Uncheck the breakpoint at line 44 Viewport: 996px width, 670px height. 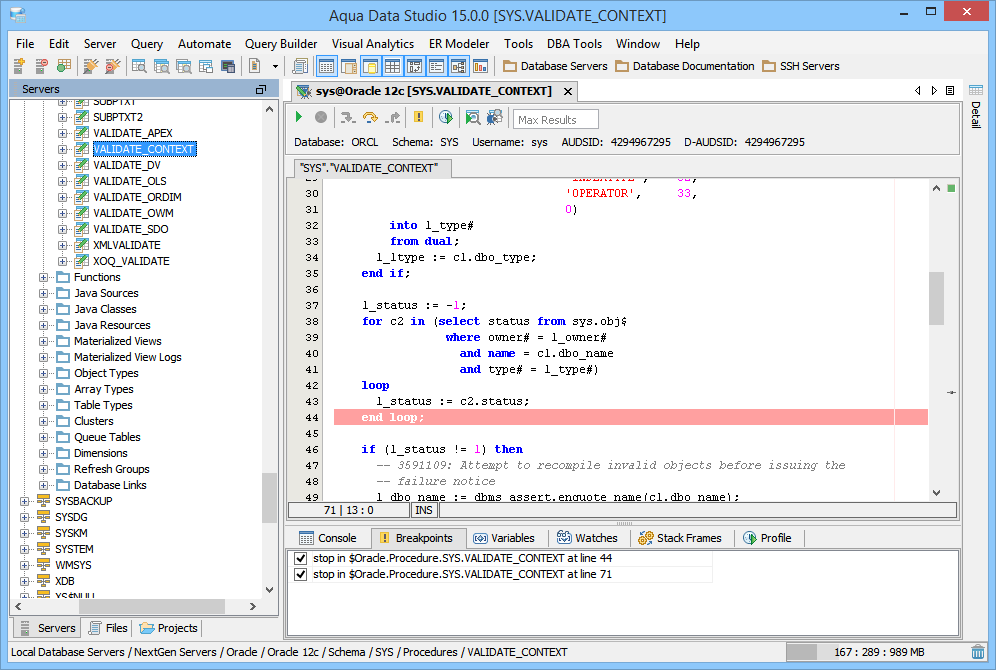point(301,558)
